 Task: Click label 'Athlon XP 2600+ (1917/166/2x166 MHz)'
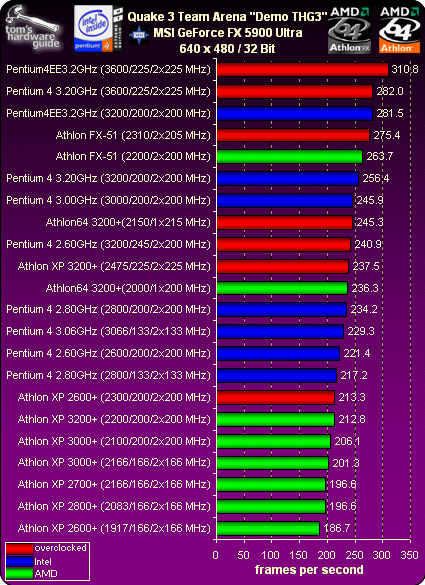click(x=114, y=528)
